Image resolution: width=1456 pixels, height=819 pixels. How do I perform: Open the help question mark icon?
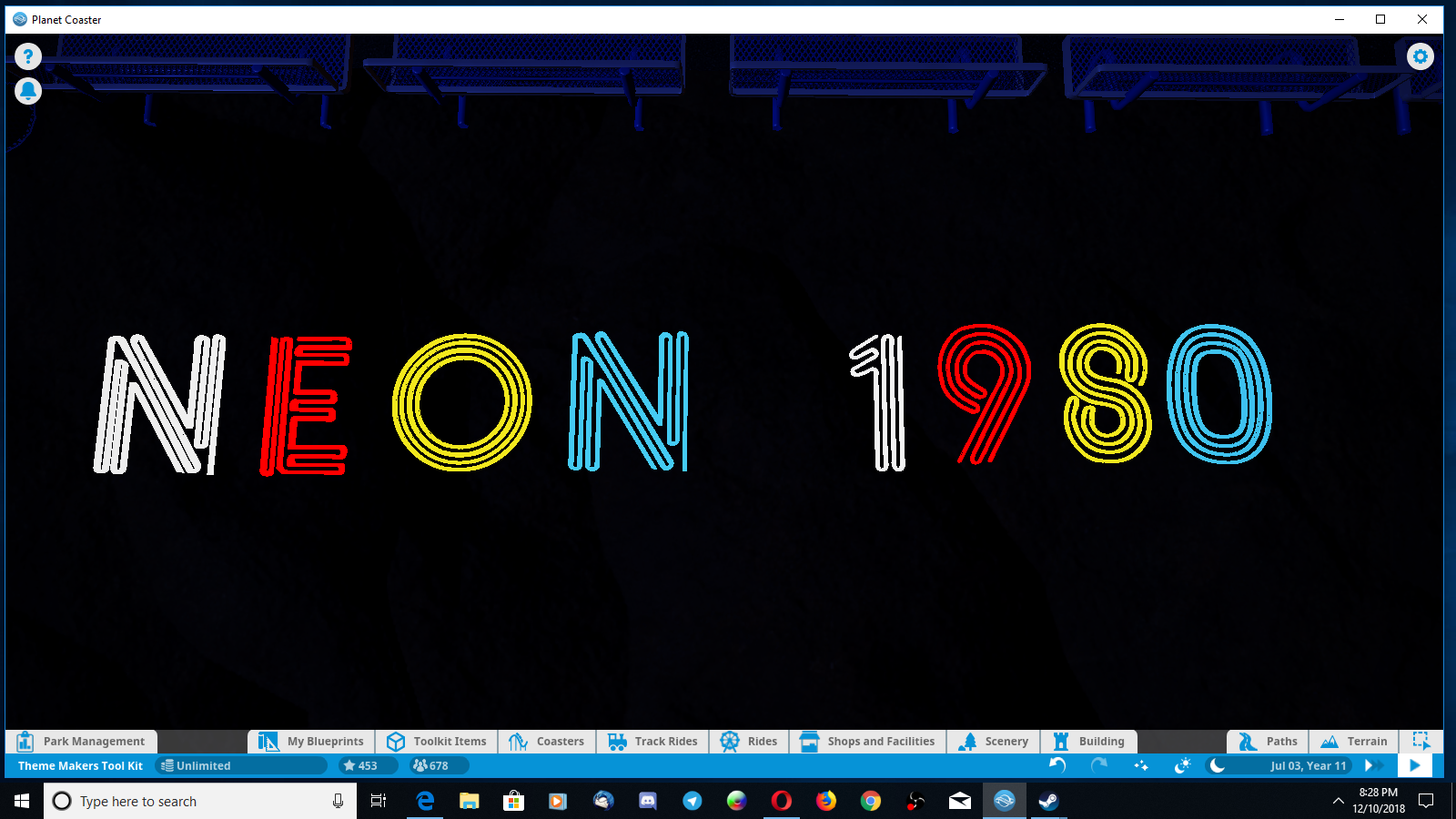point(28,56)
